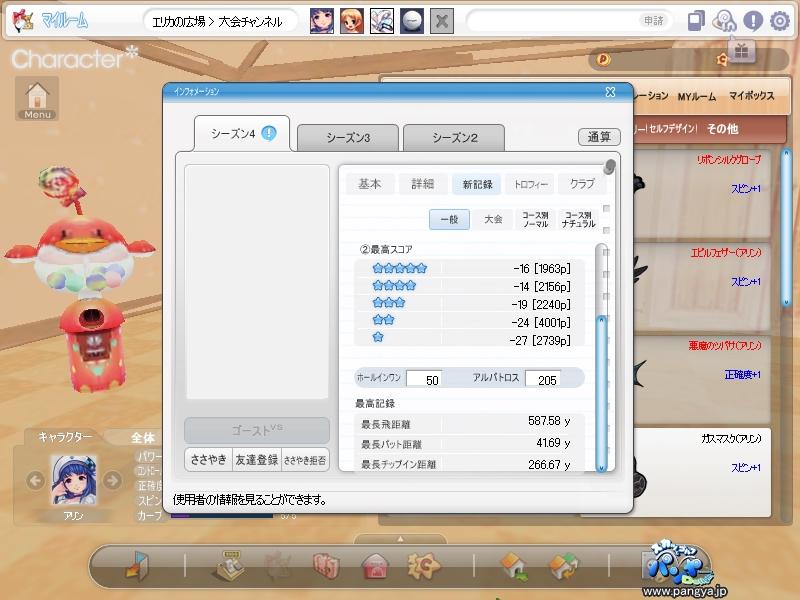Screen dimensions: 800x600
Task: Click the アルバトロス value field showing 205
Action: (543, 379)
